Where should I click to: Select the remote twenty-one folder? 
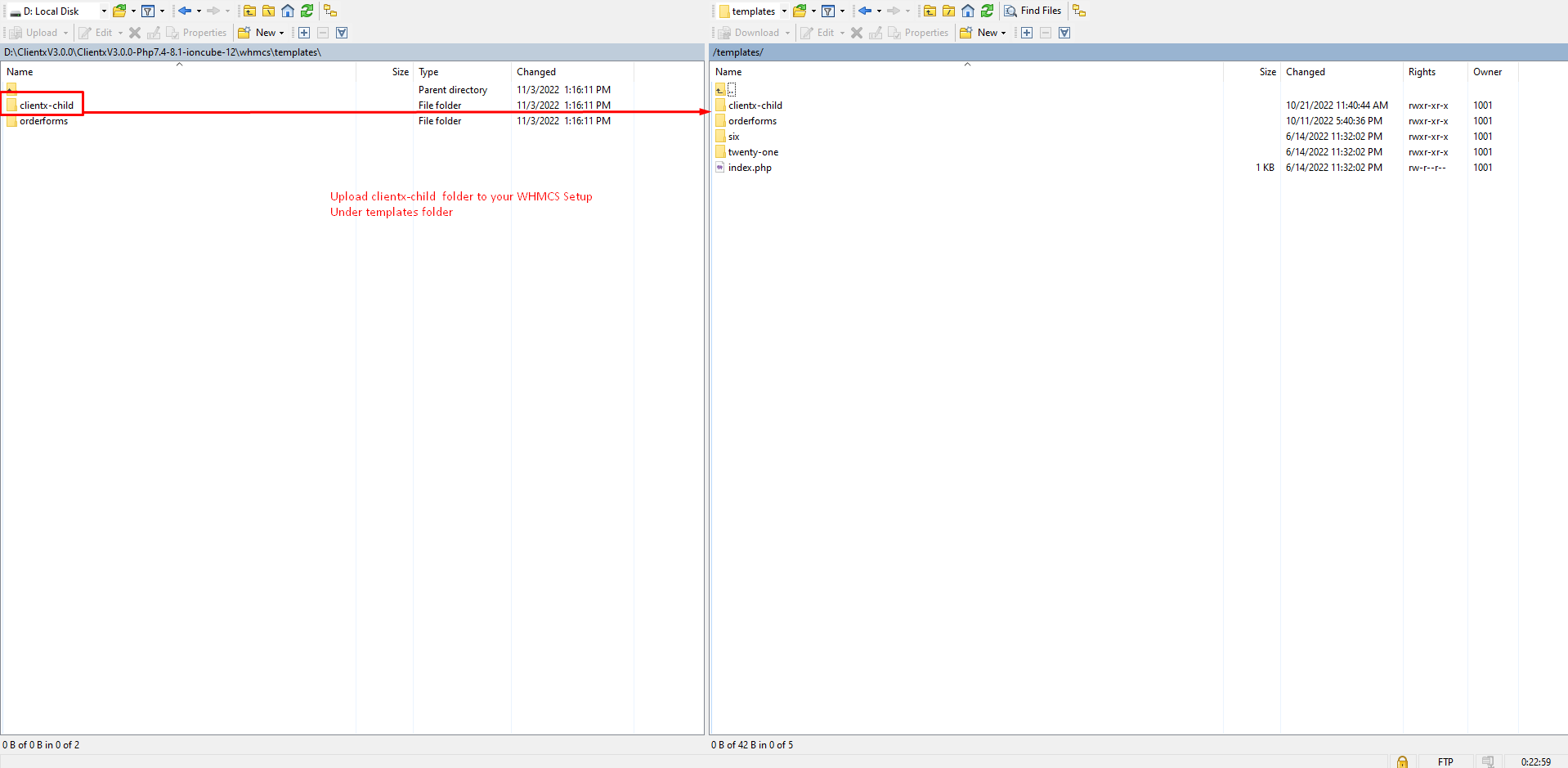(x=753, y=152)
